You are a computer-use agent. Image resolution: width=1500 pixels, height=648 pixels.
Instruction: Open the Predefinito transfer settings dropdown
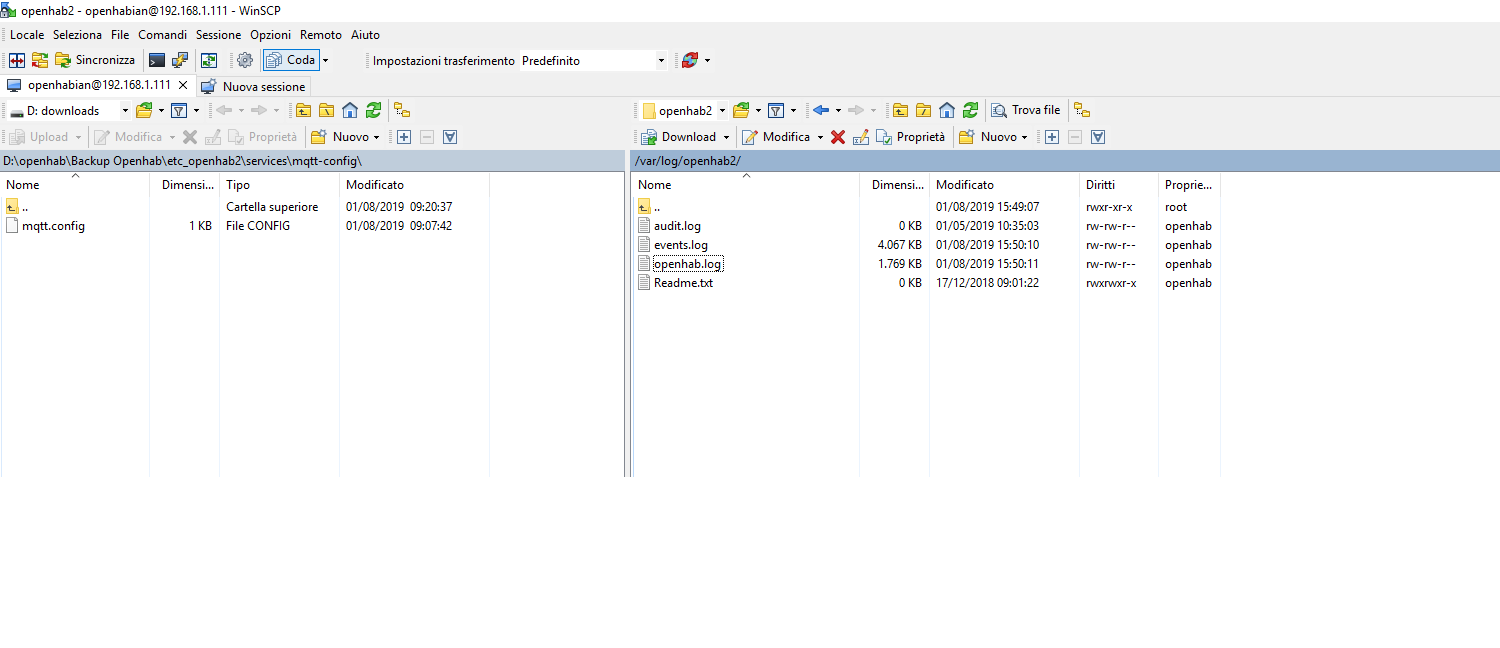661,61
